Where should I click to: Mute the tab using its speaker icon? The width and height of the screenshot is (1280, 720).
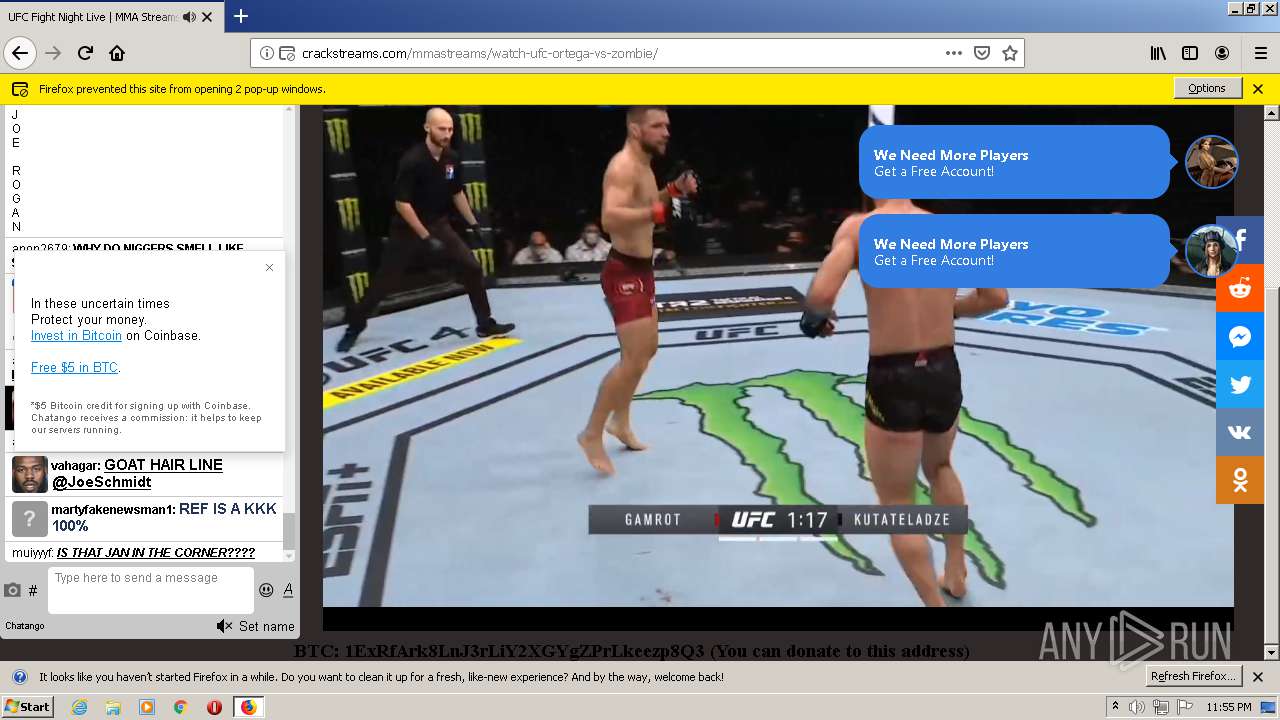coord(189,17)
